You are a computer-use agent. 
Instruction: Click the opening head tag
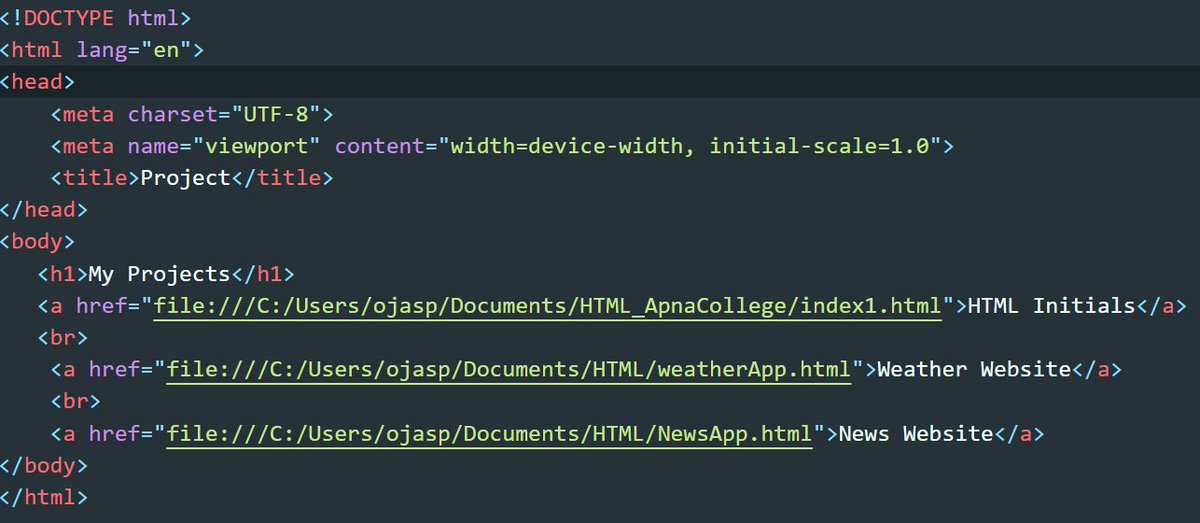tap(37, 82)
